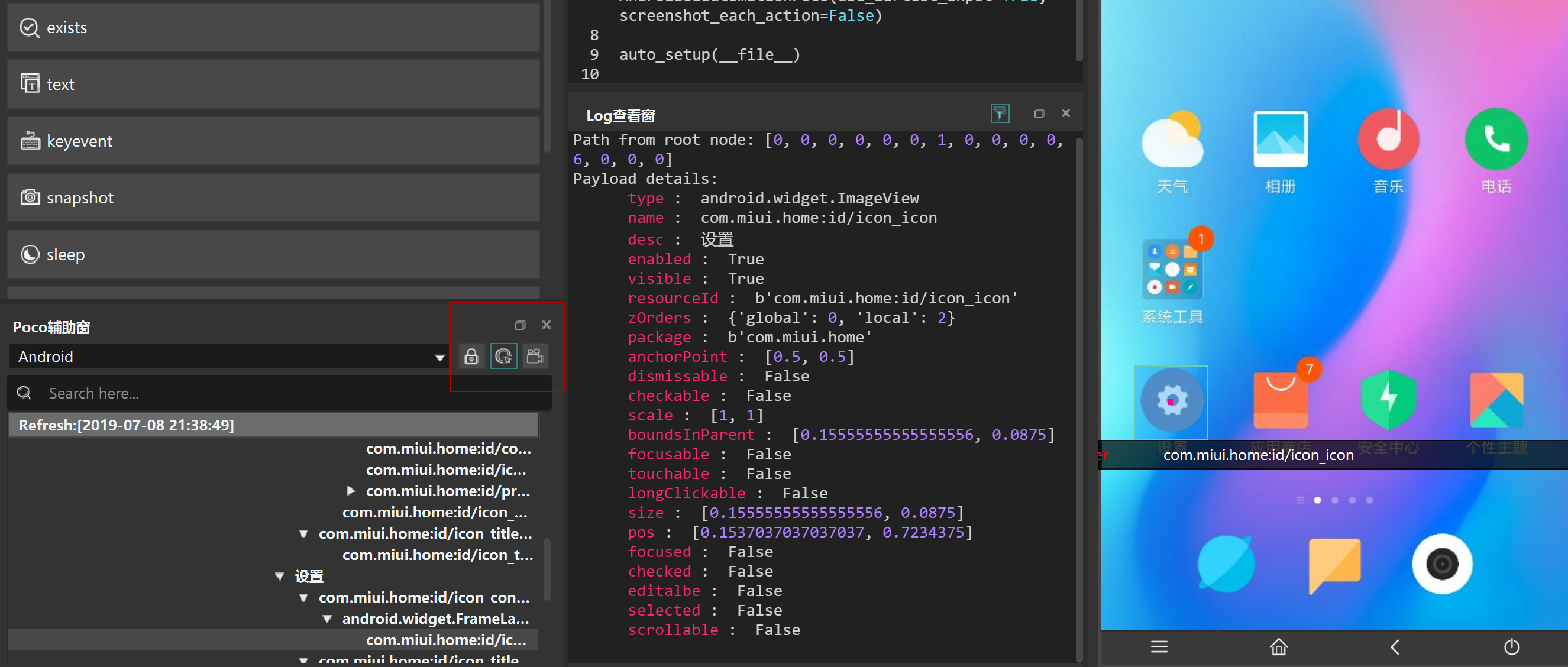The width and height of the screenshot is (1568, 667).
Task: Toggle the Poco UI freeze lock icon
Action: 471,356
